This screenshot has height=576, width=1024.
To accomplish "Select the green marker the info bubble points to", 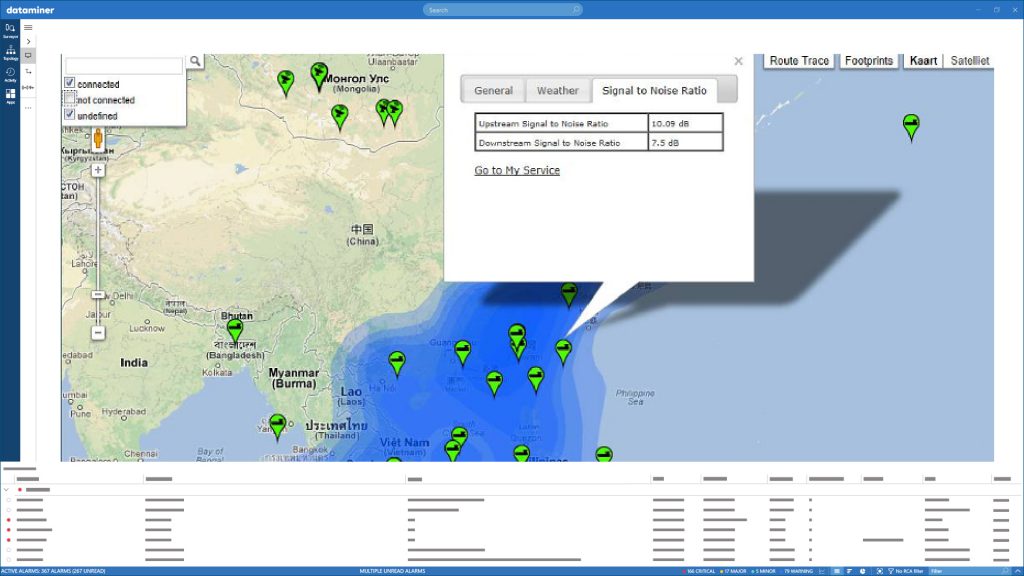I will (x=563, y=352).
